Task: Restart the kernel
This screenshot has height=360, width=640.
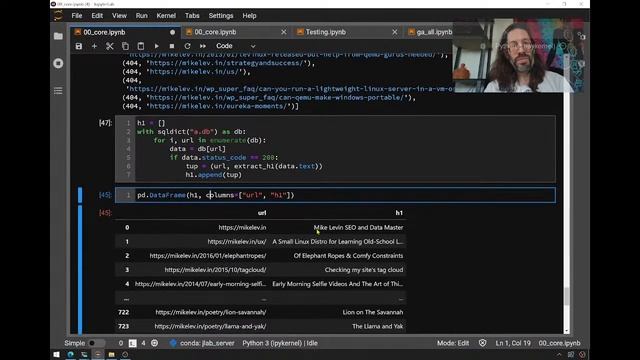Action: [187, 46]
